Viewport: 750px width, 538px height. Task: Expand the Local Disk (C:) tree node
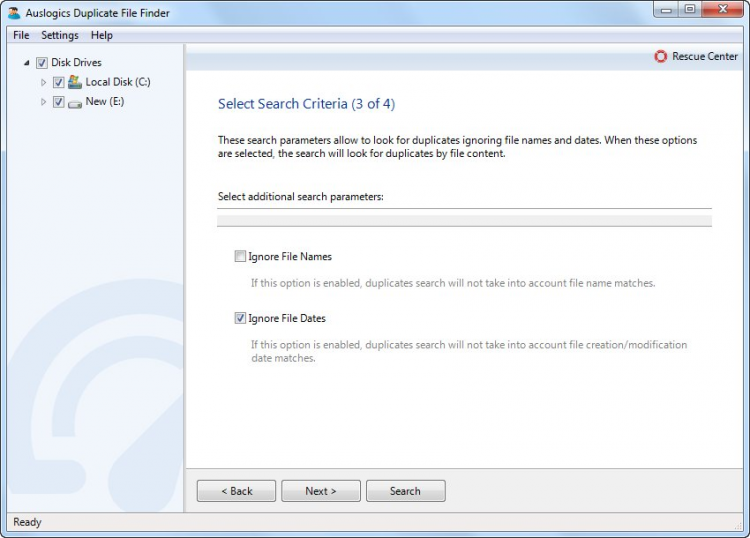[x=43, y=82]
